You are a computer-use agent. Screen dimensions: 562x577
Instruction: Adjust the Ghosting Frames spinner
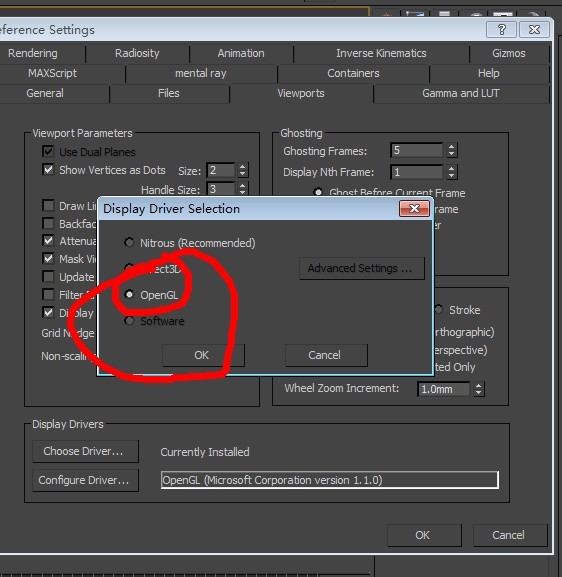tap(452, 150)
